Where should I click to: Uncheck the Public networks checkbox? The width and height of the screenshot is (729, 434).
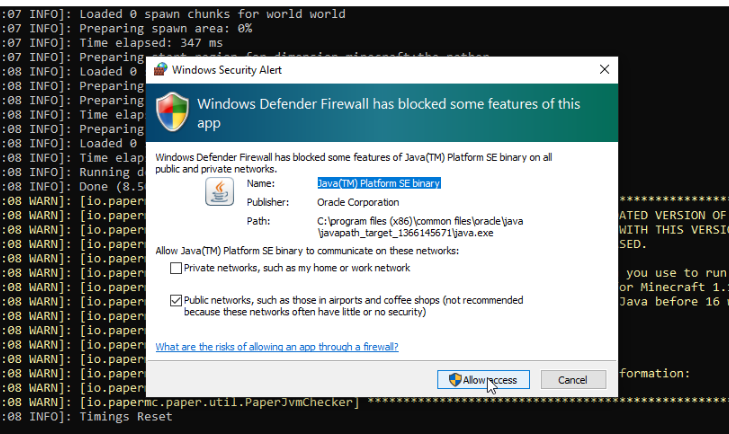click(x=176, y=300)
